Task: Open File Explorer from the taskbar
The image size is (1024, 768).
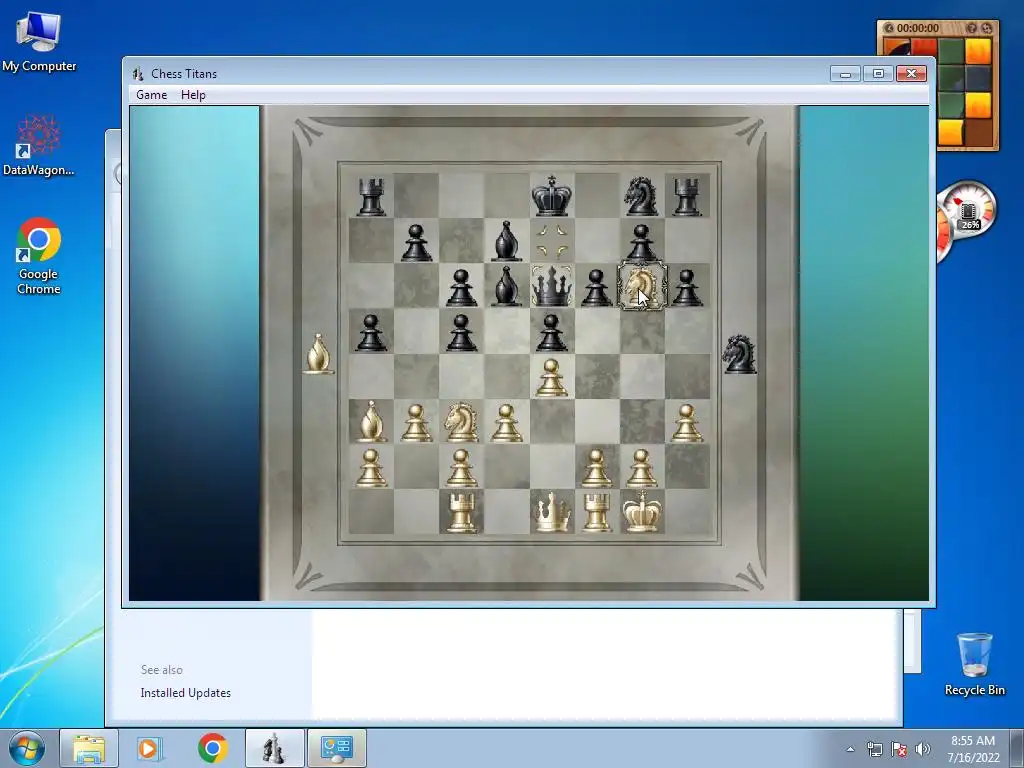Action: pyautogui.click(x=89, y=748)
